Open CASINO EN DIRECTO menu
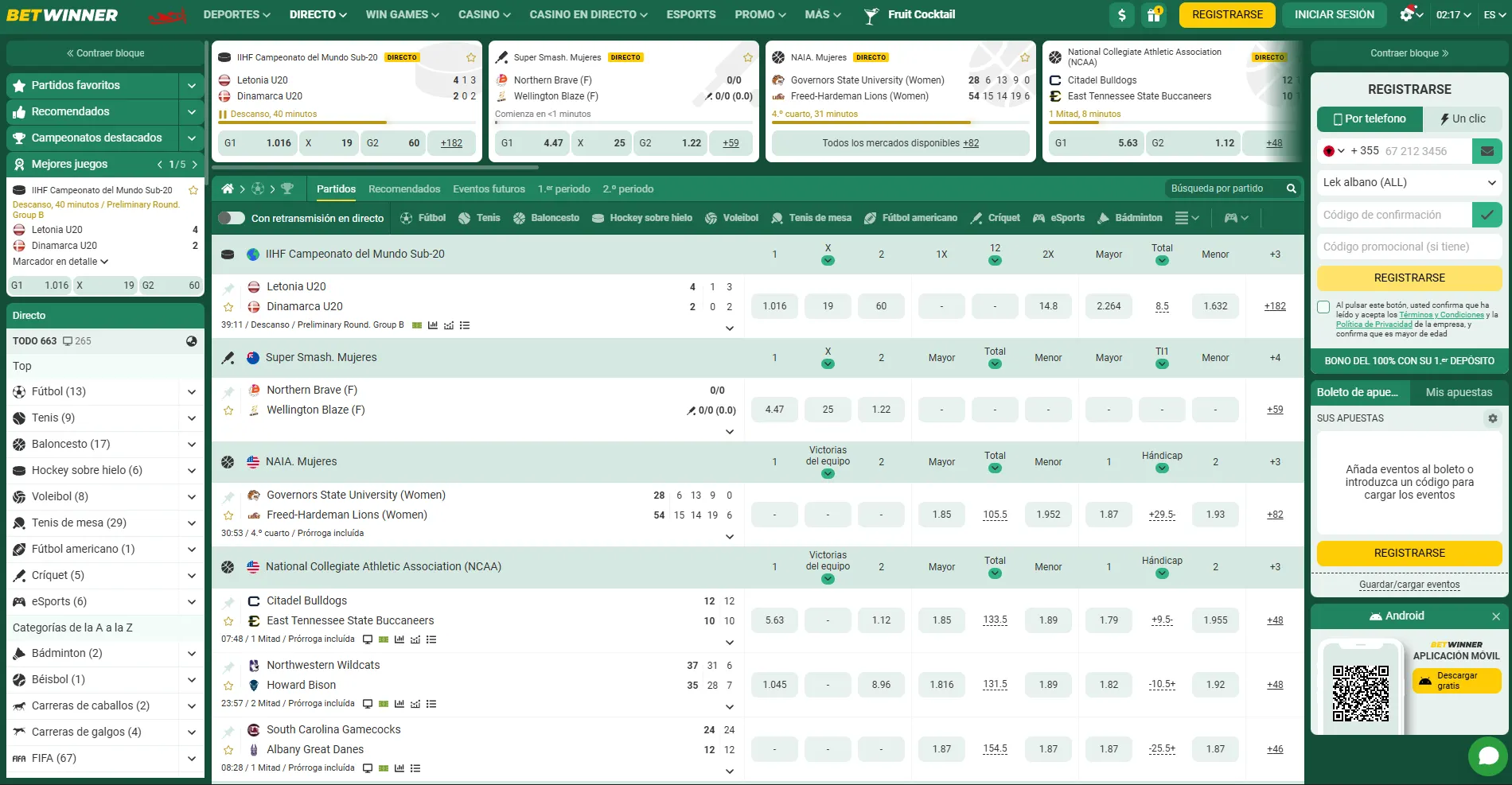The image size is (1512, 785). (x=588, y=14)
